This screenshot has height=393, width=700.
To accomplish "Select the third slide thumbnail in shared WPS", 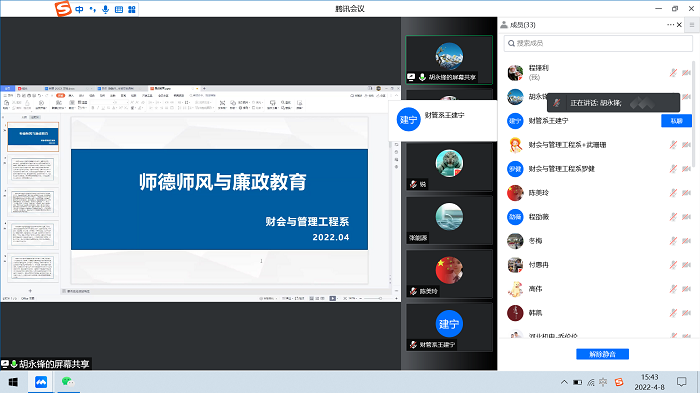I will coord(33,202).
